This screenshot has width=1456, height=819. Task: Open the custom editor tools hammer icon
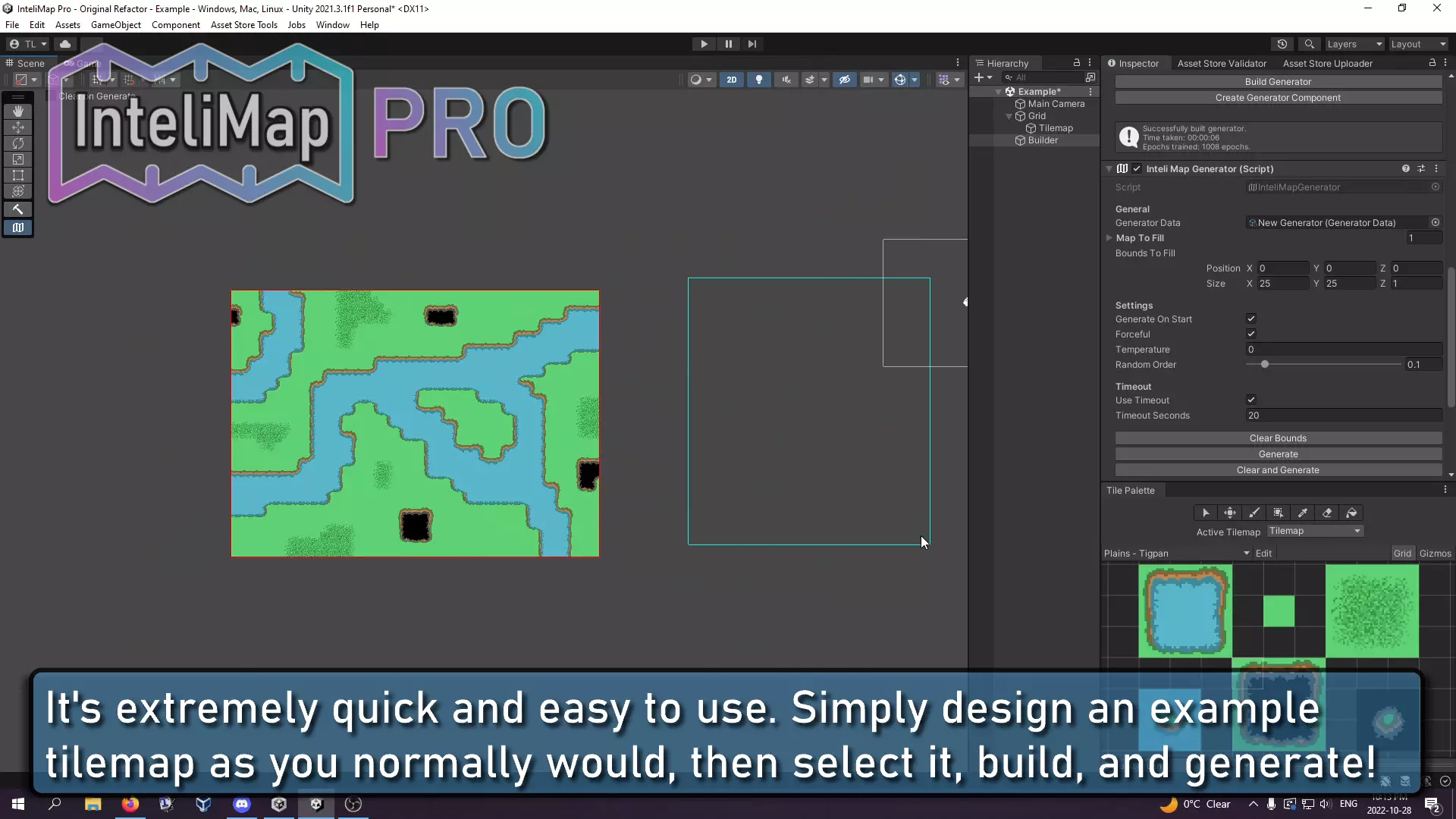pos(18,209)
